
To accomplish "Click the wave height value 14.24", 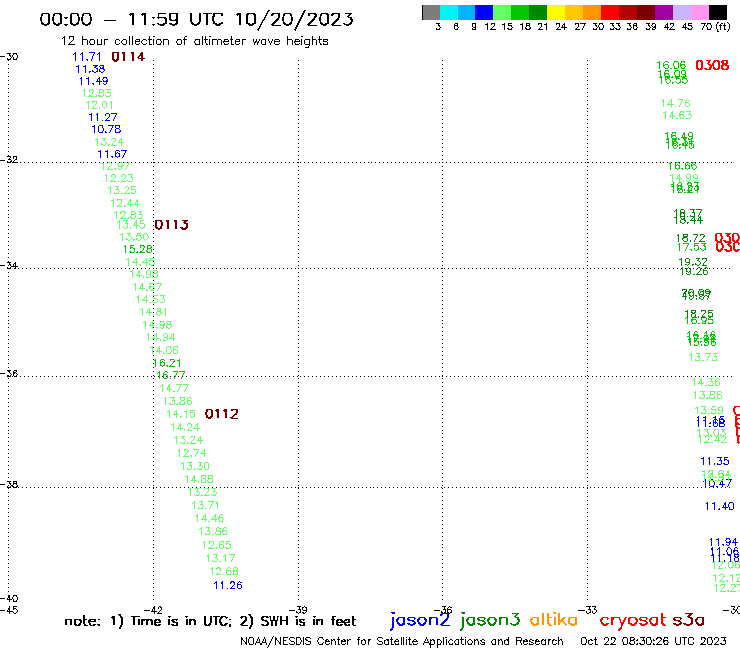I will (185, 427).
